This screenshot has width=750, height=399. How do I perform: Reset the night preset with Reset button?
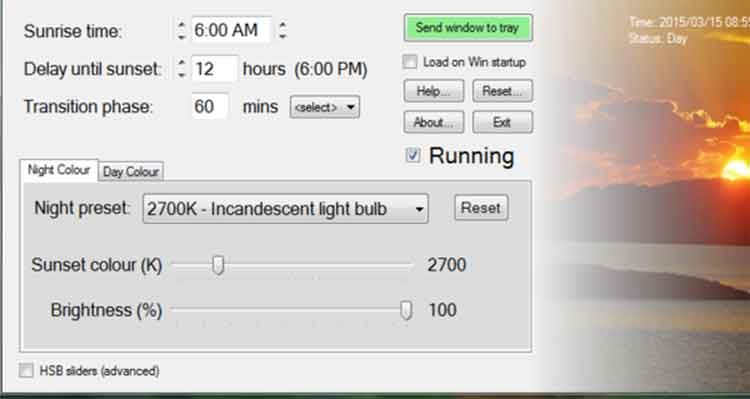coord(481,208)
